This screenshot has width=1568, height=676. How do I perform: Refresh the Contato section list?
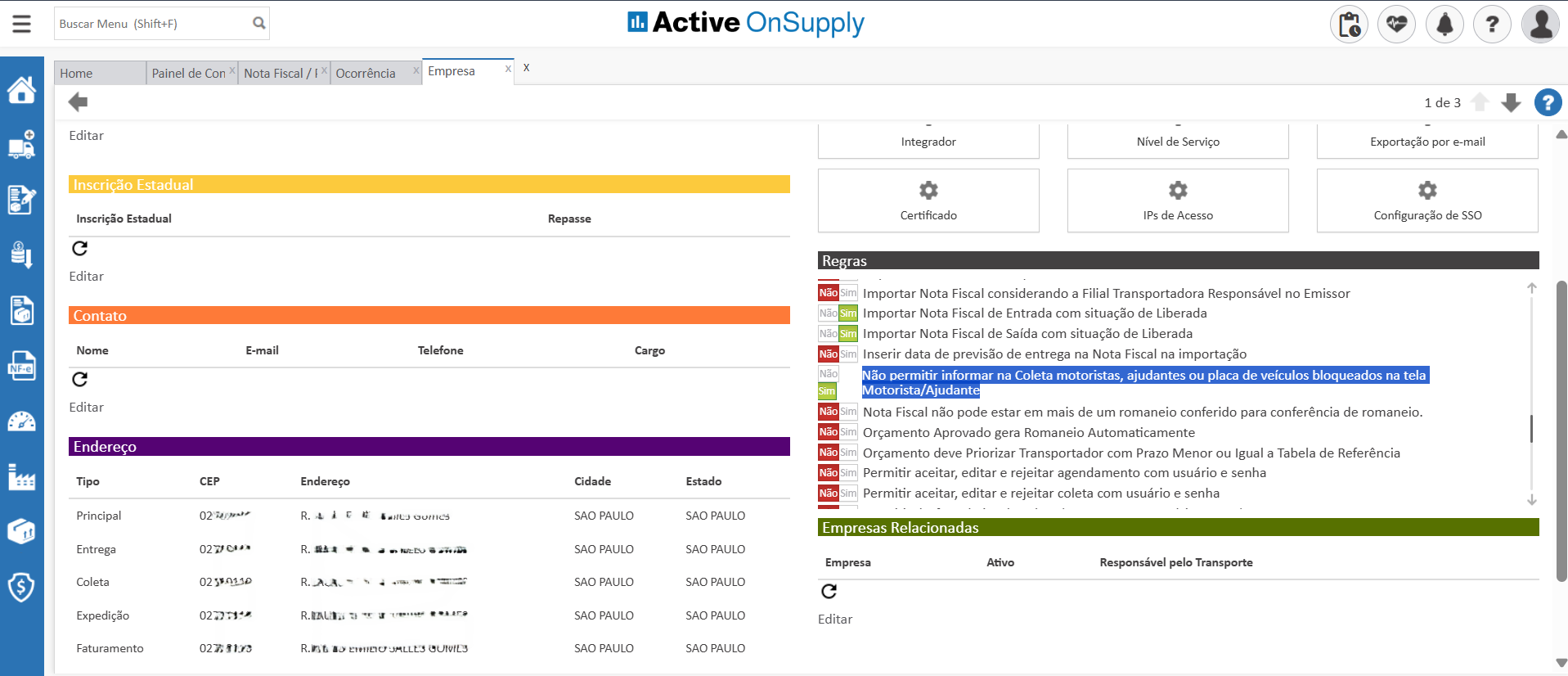[x=80, y=380]
